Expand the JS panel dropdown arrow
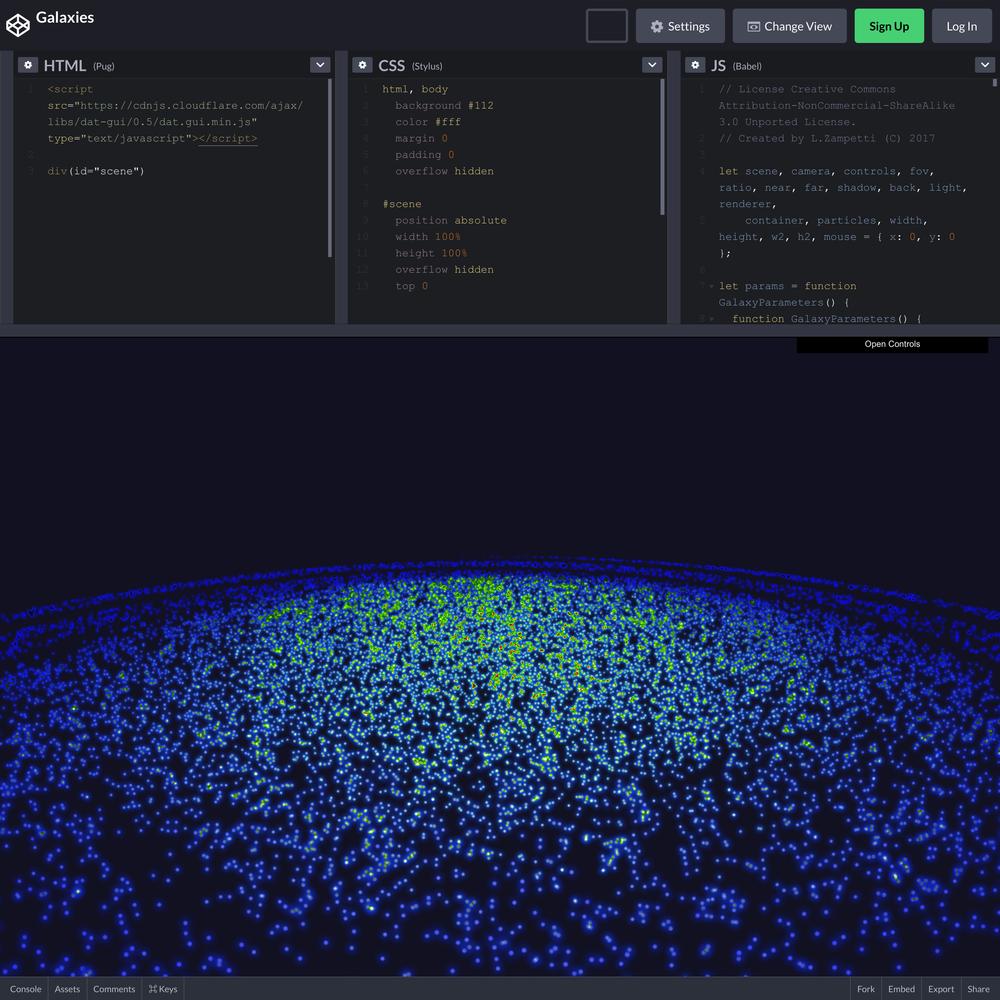 (x=985, y=65)
